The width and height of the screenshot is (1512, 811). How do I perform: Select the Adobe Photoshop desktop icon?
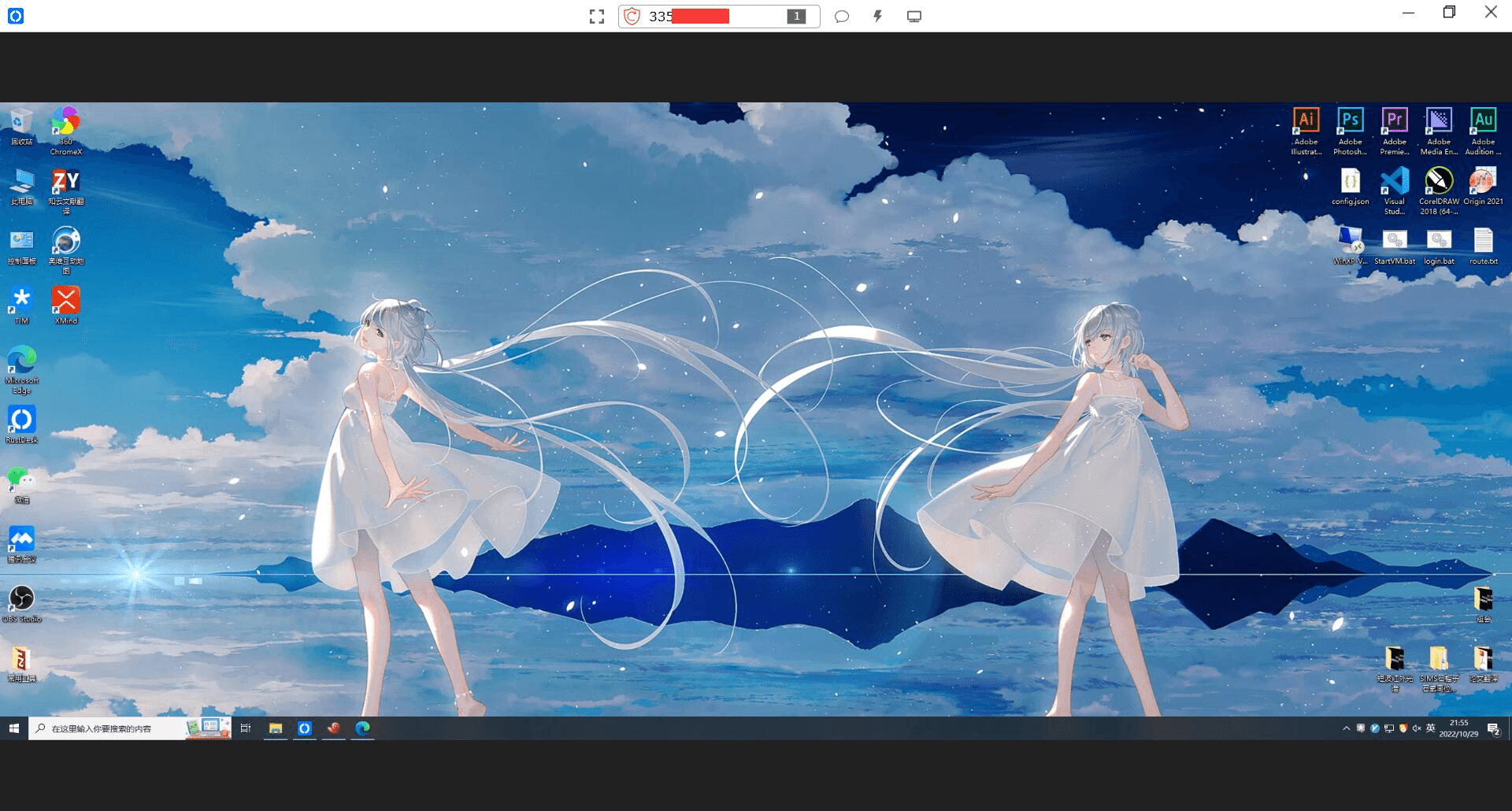coord(1350,131)
